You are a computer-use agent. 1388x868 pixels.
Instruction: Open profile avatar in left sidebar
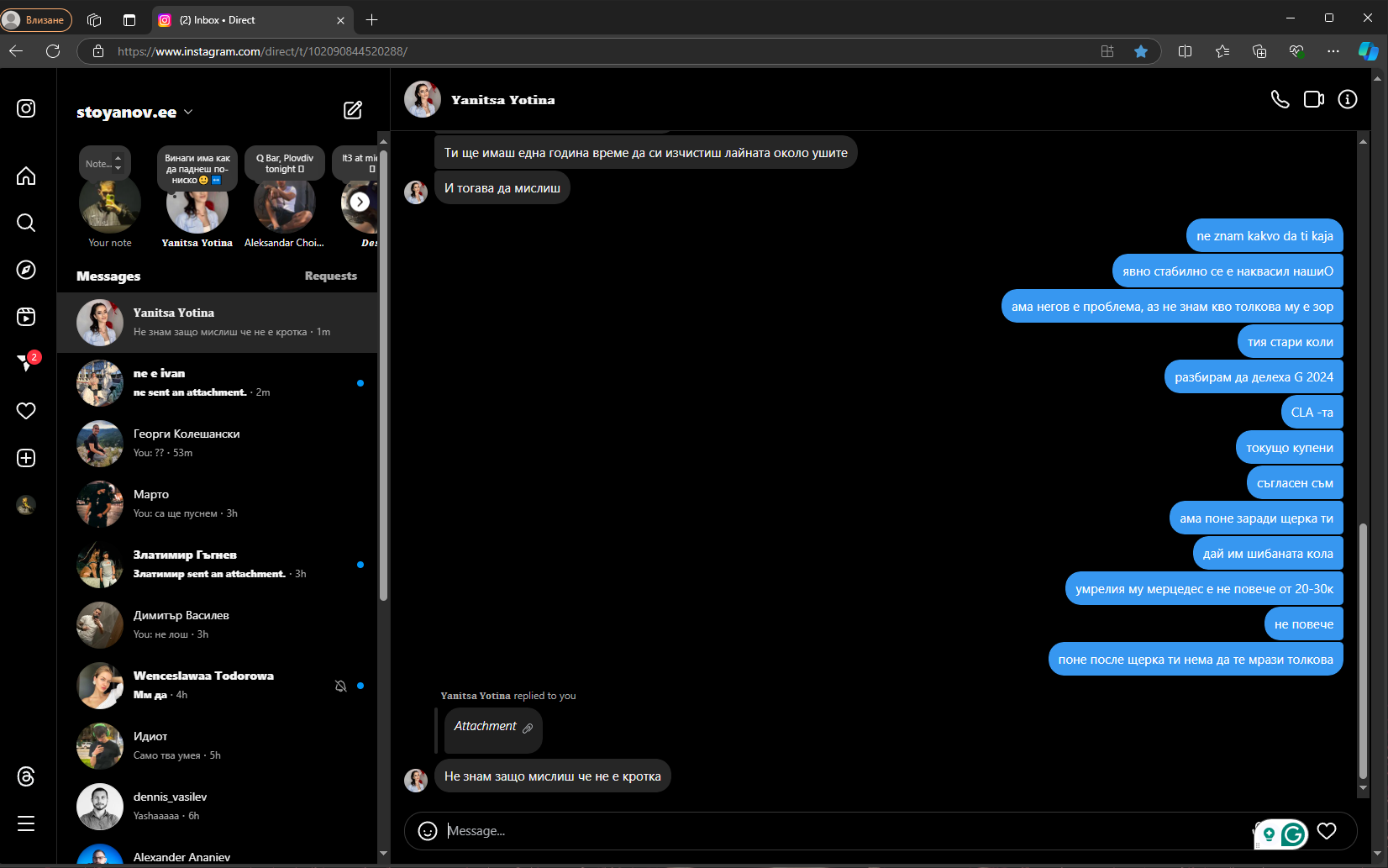[x=26, y=505]
